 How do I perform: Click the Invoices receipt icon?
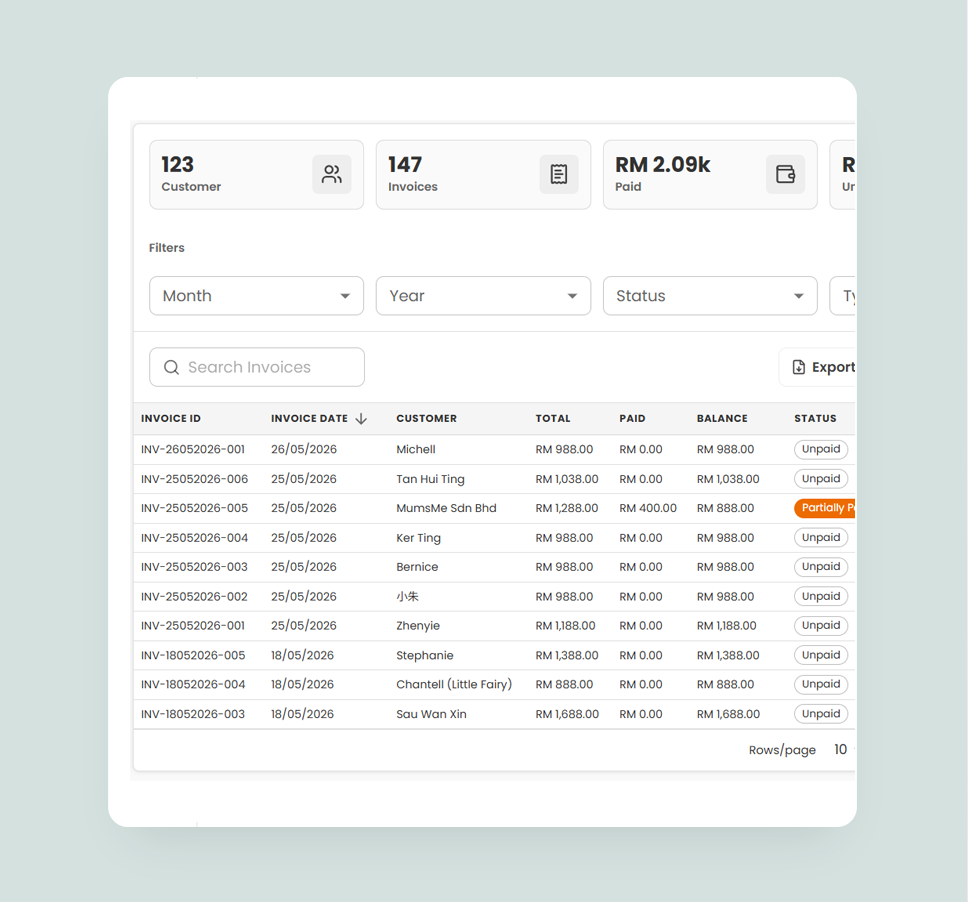[x=559, y=174]
